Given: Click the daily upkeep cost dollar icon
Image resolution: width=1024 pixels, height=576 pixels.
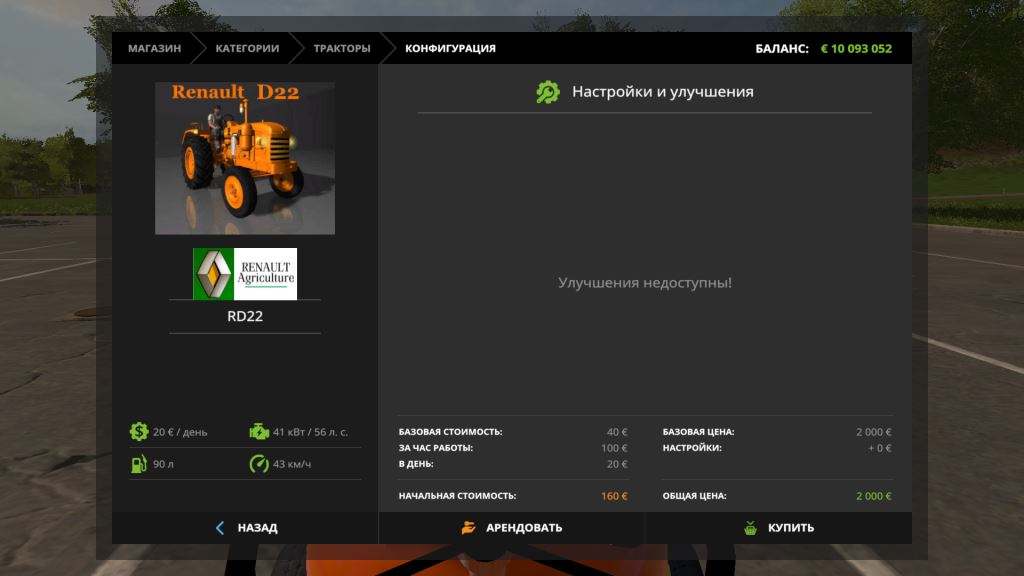Looking at the screenshot, I should pos(139,432).
